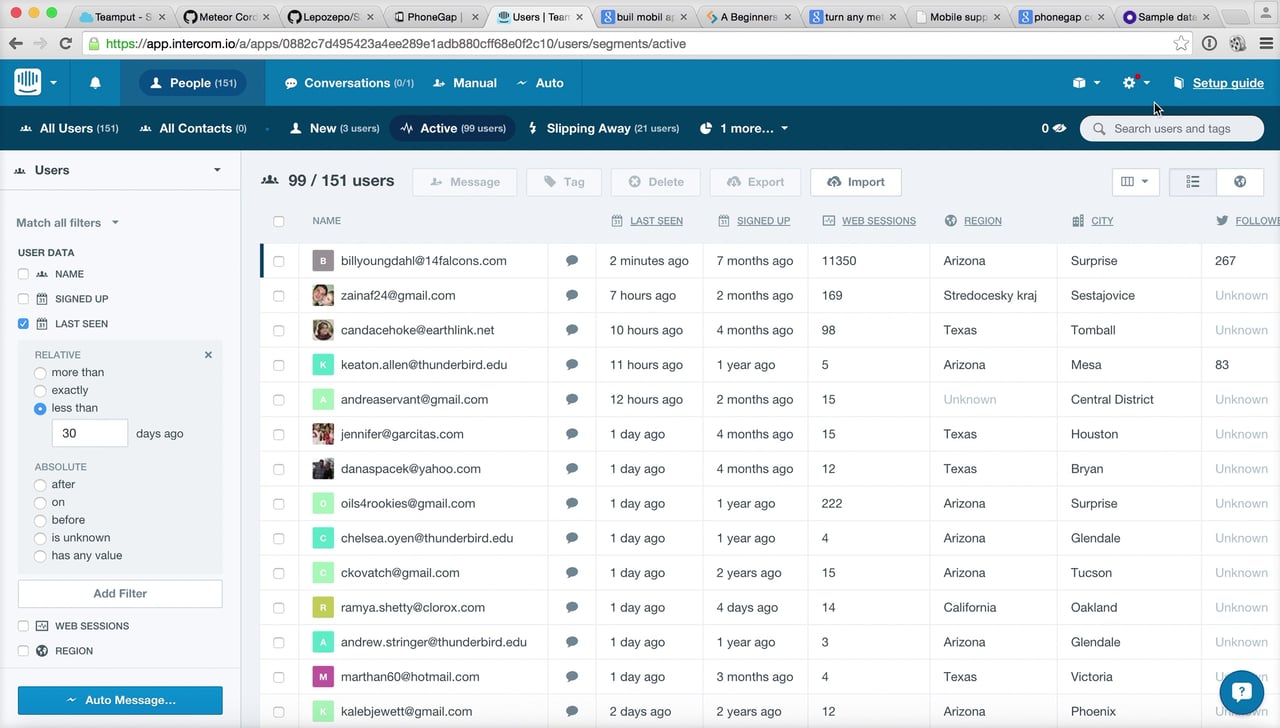
Task: Open user kalebjewett@gmail.com
Action: tap(406, 712)
